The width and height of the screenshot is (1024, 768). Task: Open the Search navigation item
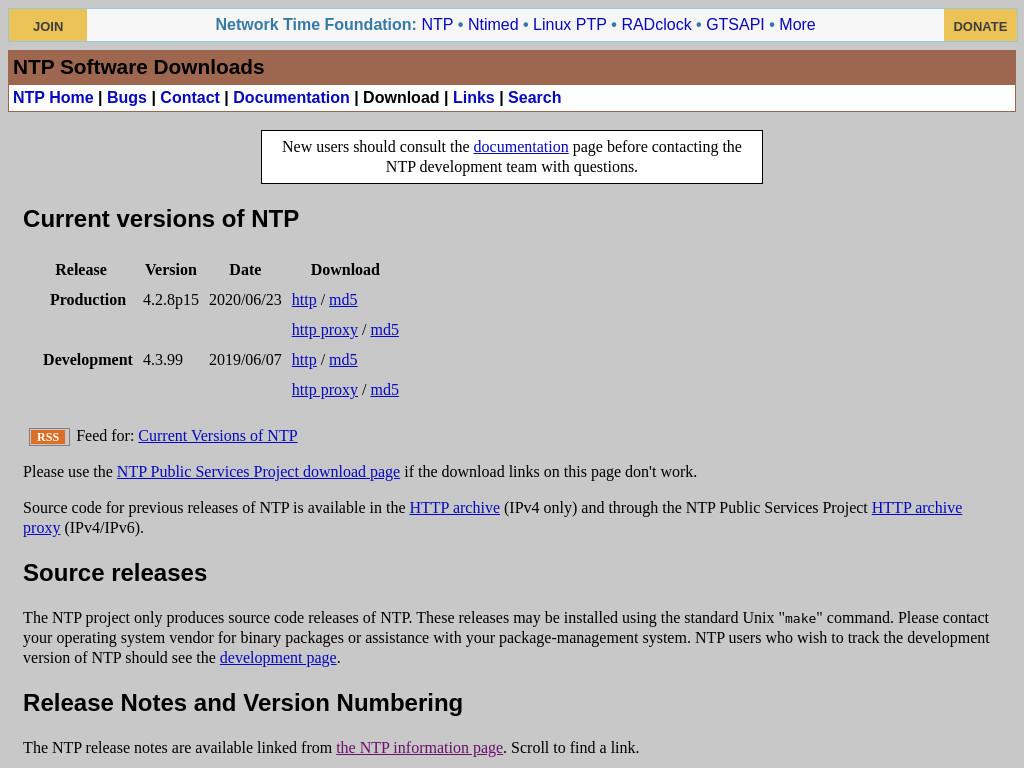tap(534, 97)
